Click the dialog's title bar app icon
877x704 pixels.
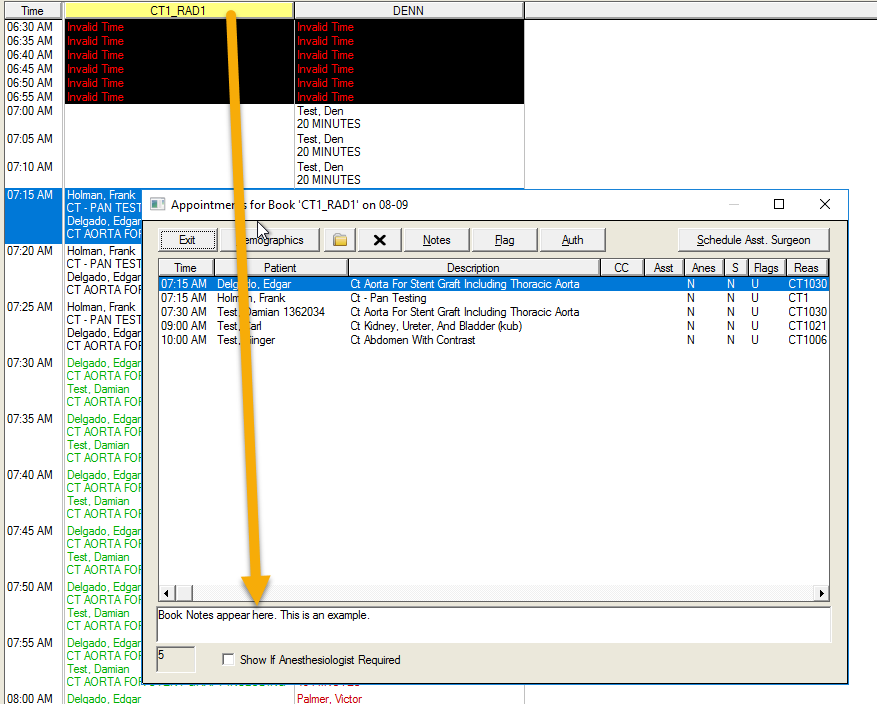(157, 204)
